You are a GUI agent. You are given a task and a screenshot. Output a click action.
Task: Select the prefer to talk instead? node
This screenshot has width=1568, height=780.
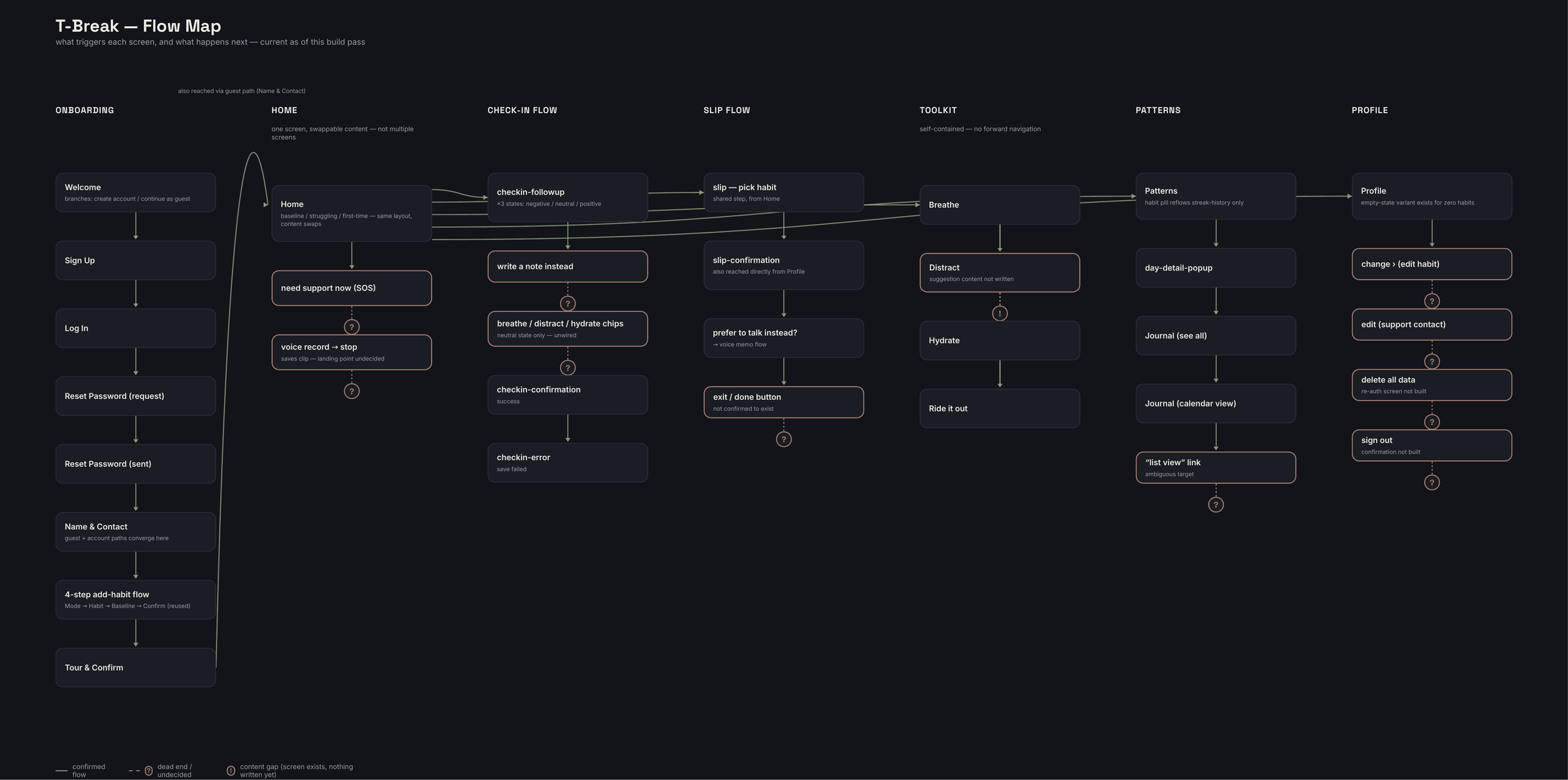click(784, 338)
